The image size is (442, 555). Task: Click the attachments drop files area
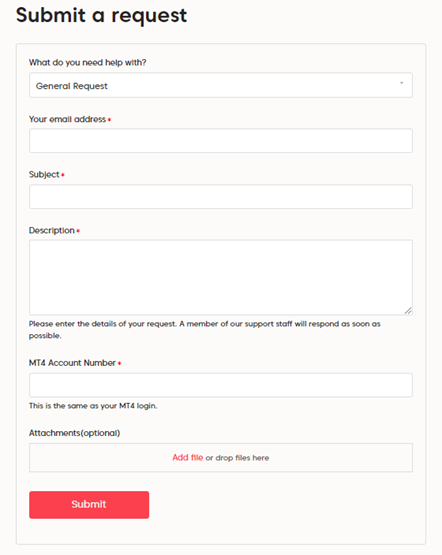point(221,458)
